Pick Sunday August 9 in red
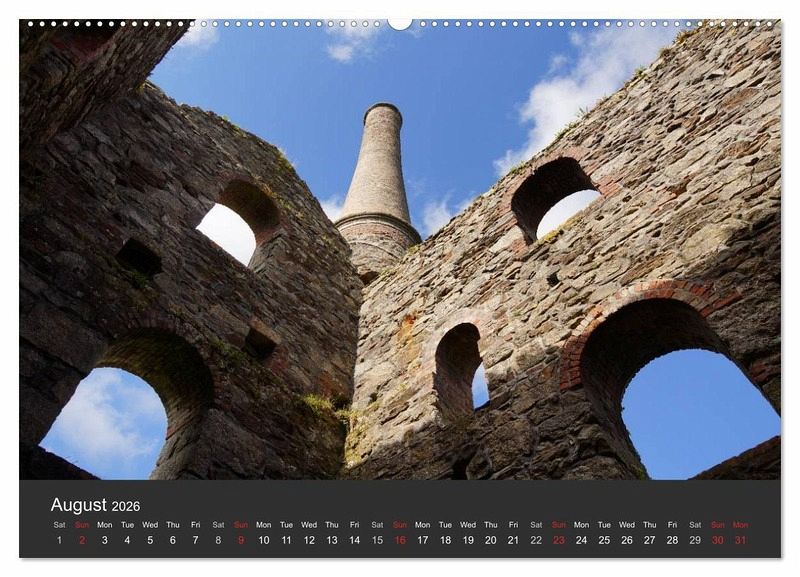This screenshot has height=577, width=800. click(x=241, y=540)
